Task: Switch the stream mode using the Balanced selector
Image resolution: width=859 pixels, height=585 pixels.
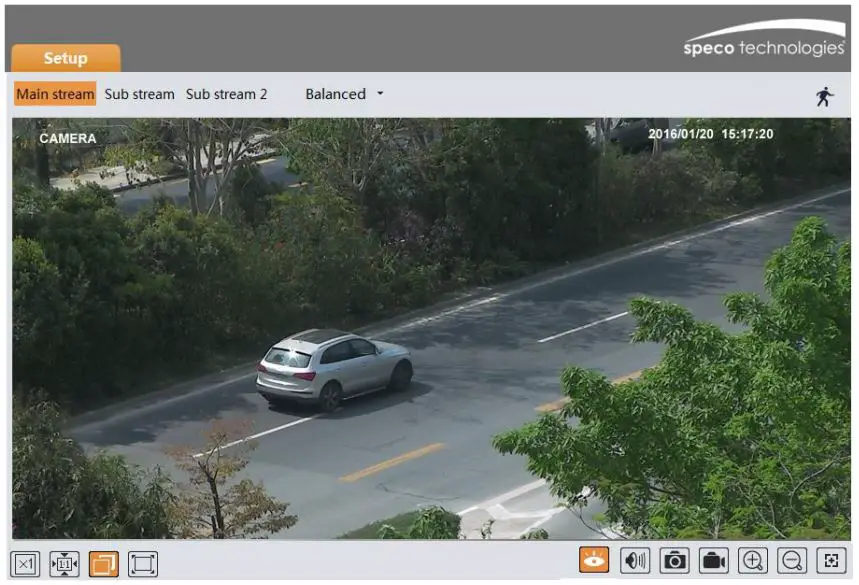Action: tap(336, 94)
